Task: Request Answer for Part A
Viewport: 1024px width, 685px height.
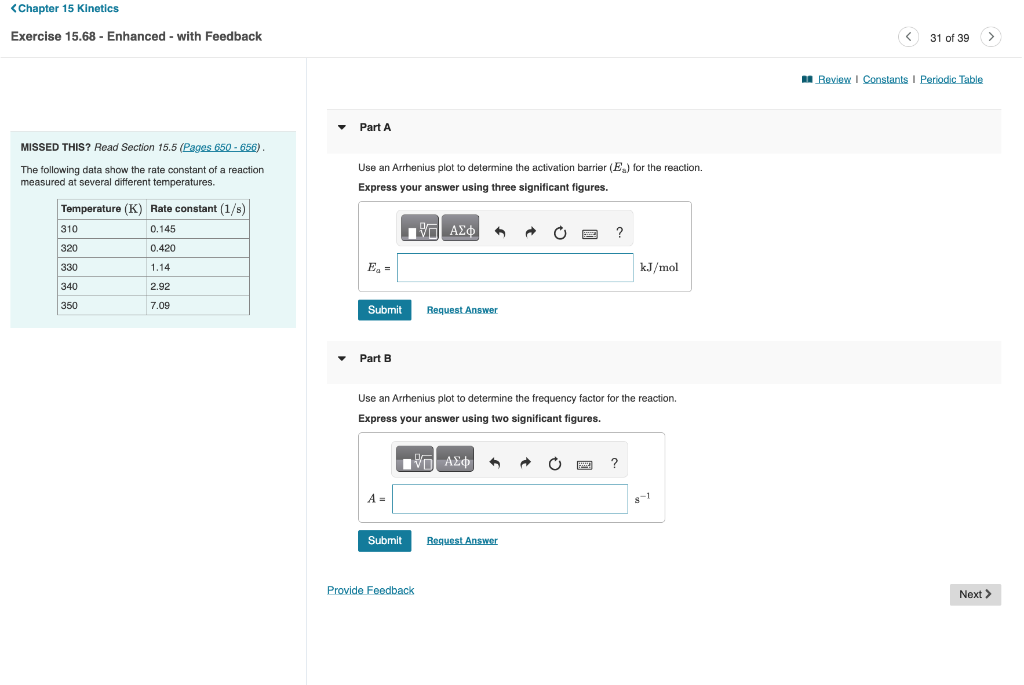Action: pyautogui.click(x=462, y=310)
